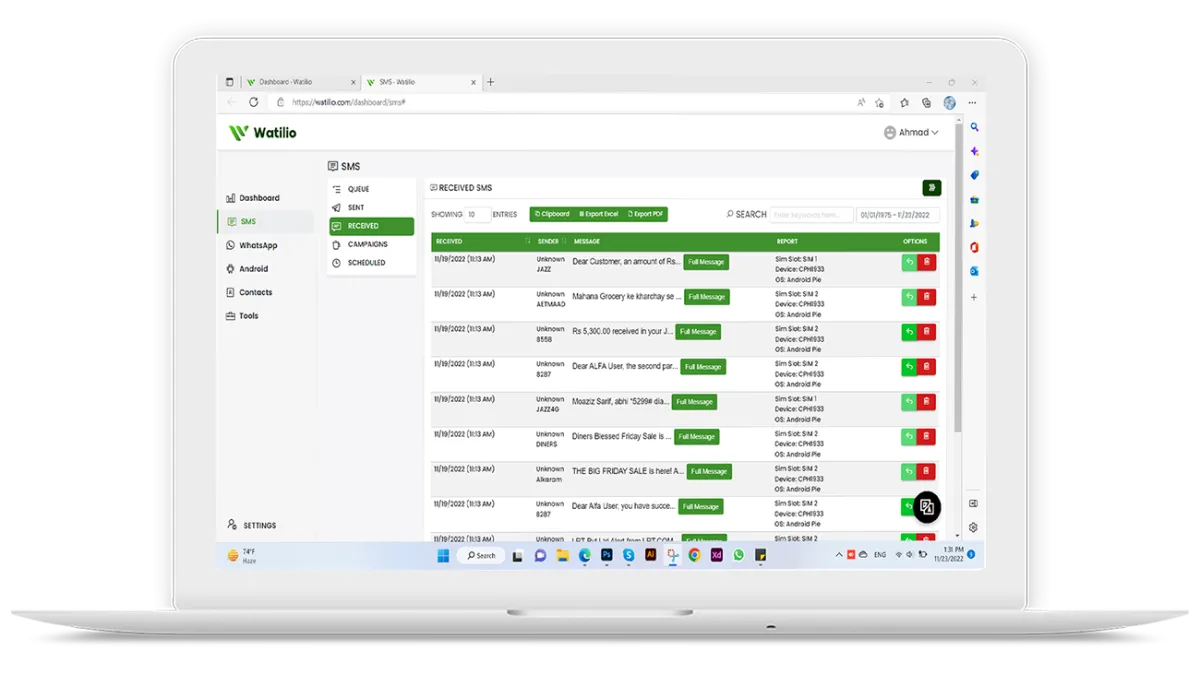Reply to the JAZZ sender message
The image size is (1200, 674).
click(x=909, y=262)
